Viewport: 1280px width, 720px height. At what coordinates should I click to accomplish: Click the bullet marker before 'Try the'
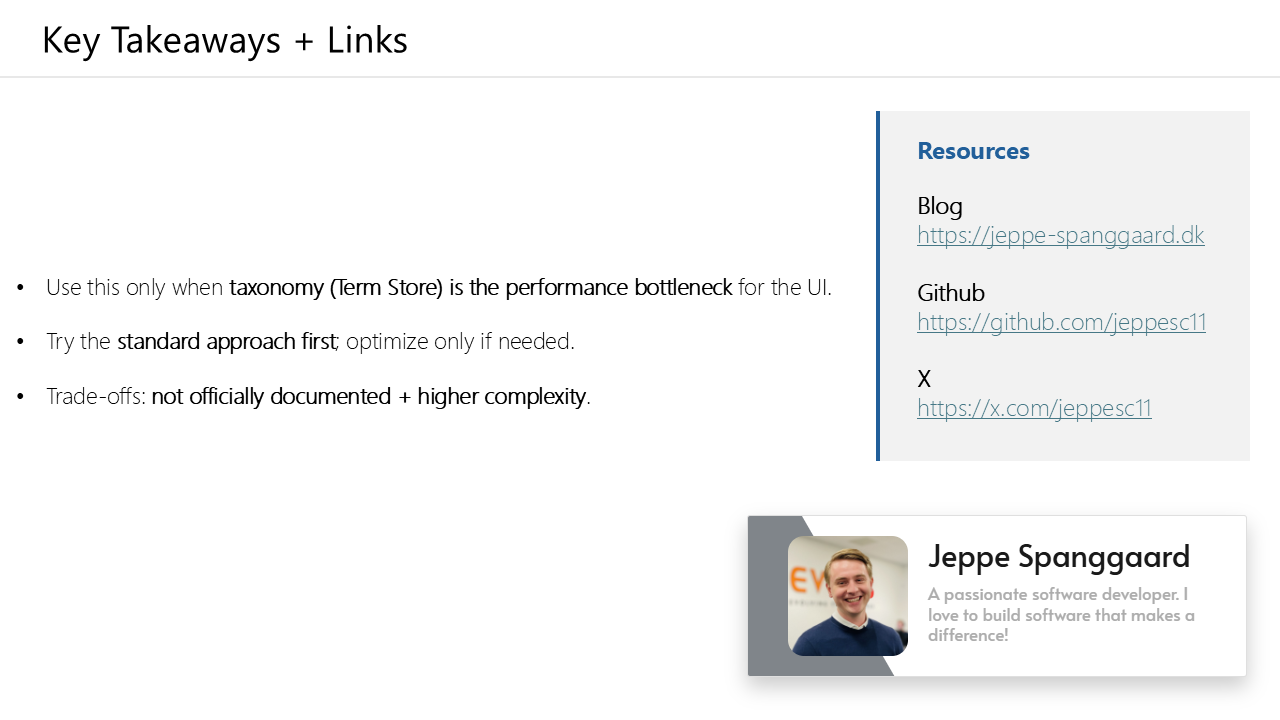[x=20, y=342]
